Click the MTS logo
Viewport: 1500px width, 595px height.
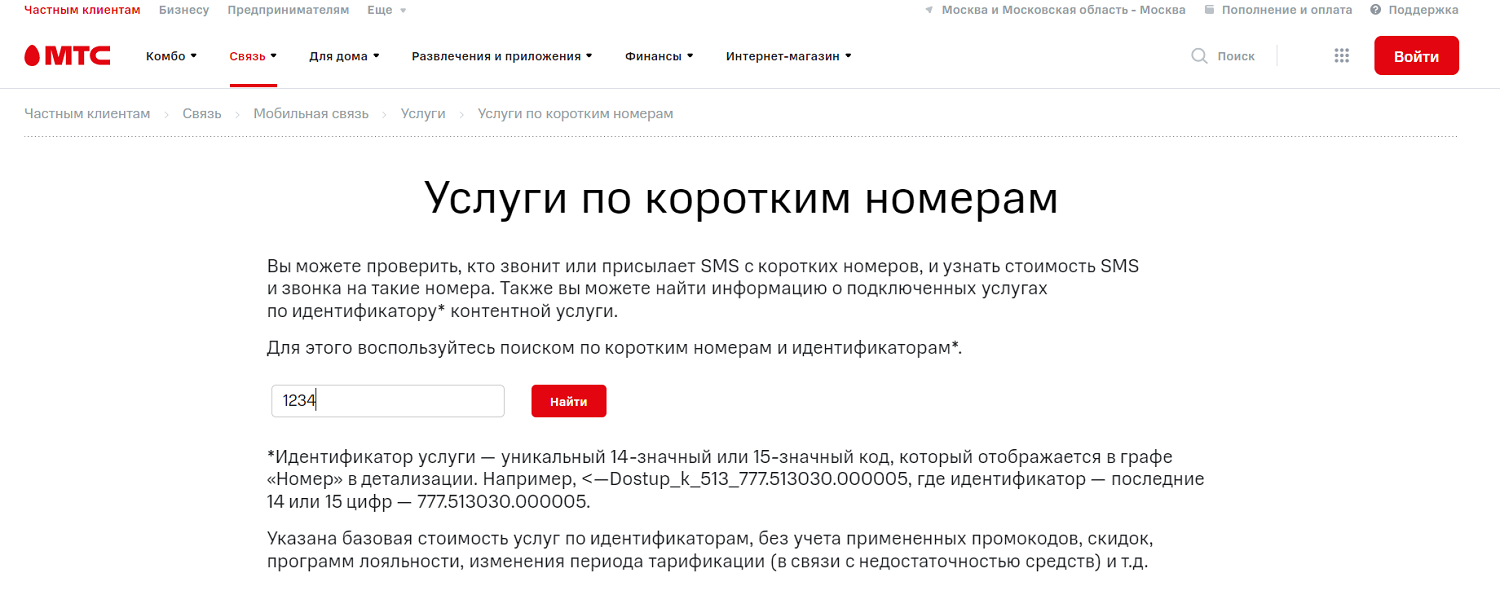click(67, 56)
